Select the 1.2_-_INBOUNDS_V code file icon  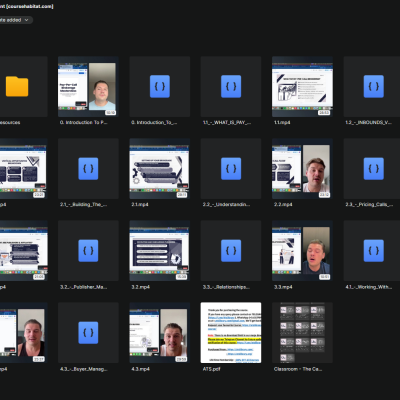click(x=374, y=86)
